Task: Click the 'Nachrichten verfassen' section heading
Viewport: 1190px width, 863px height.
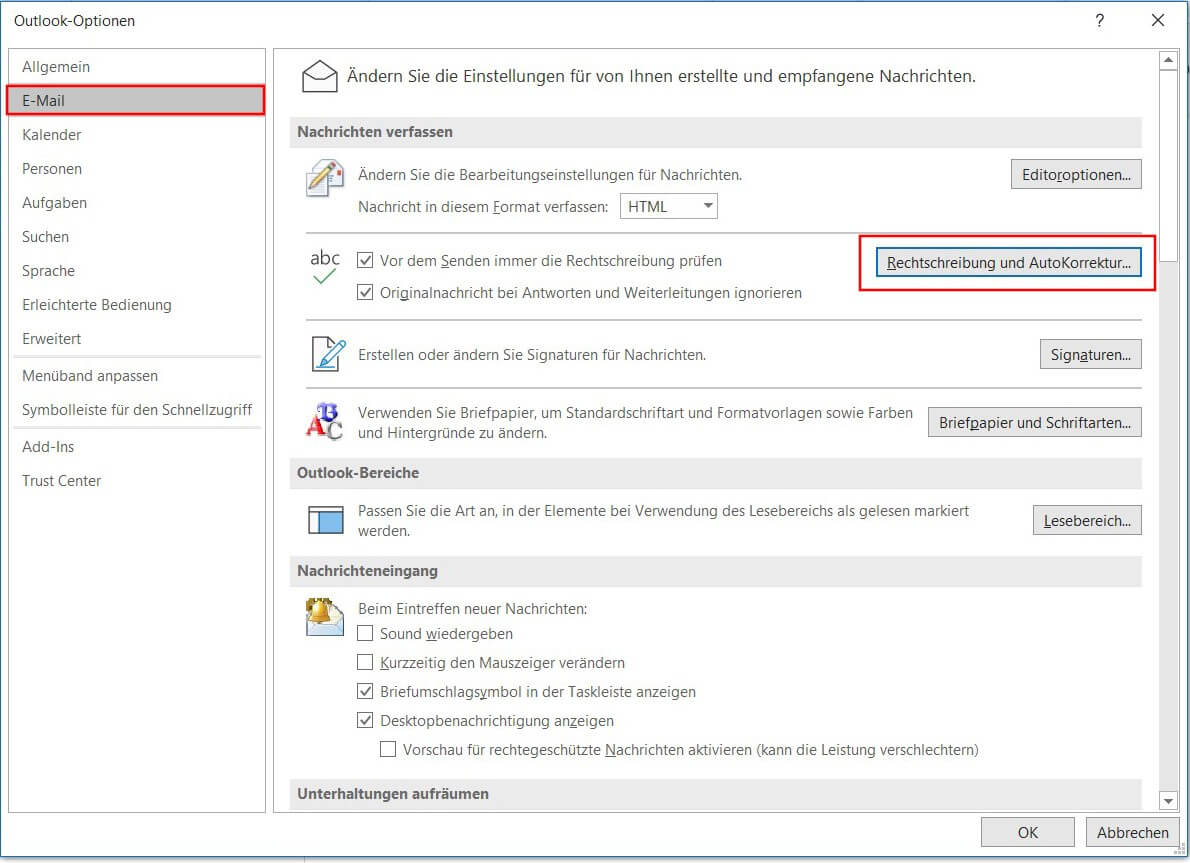Action: click(375, 132)
